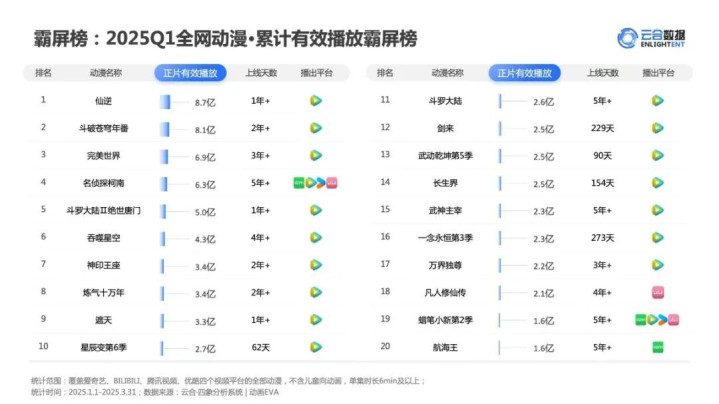The image size is (719, 404).
Task: Click the anime name 武神主宰
Action: (x=445, y=210)
